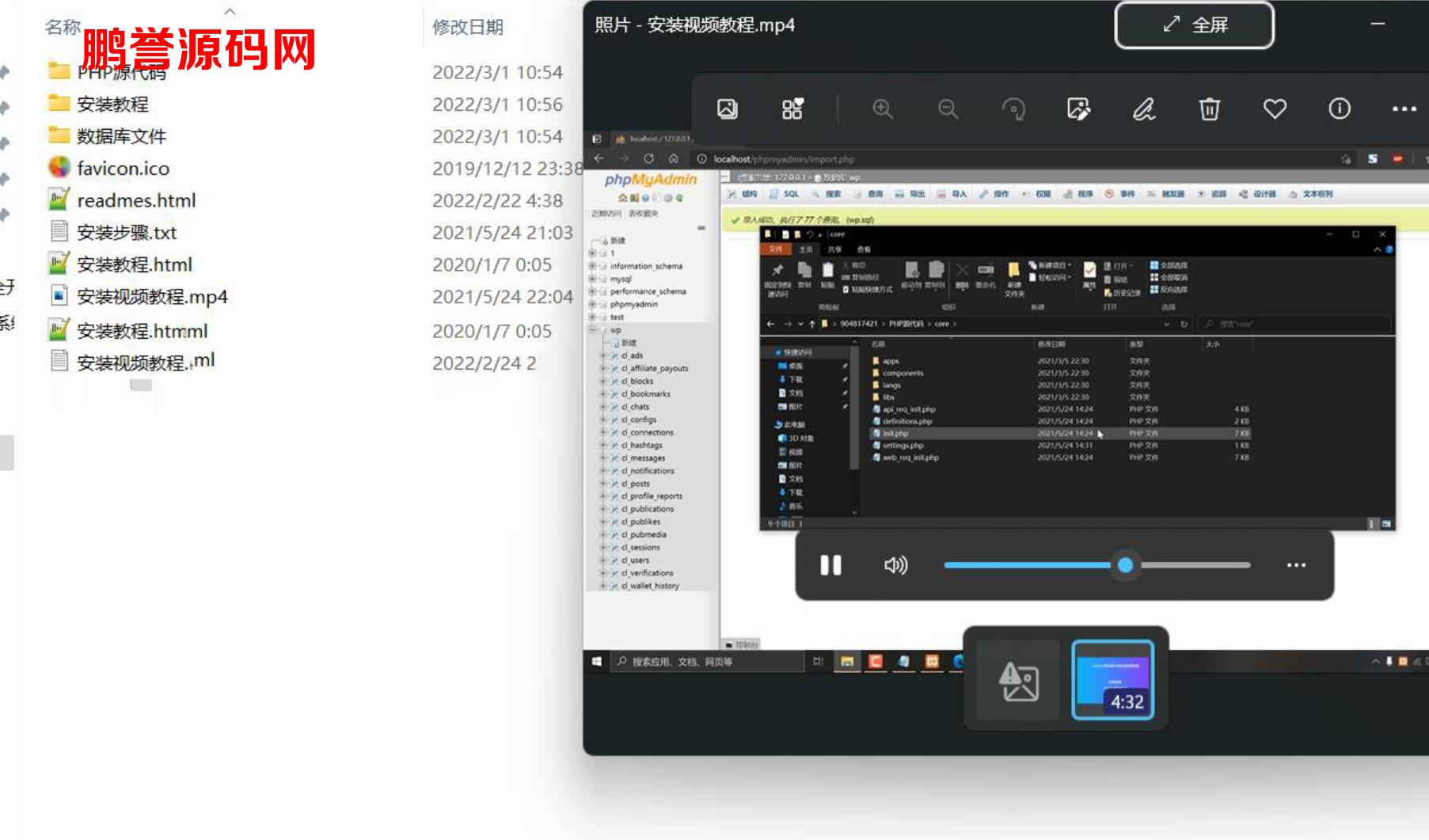This screenshot has width=1429, height=840.
Task: Click the 安装步骤.txt file name
Action: point(127,233)
